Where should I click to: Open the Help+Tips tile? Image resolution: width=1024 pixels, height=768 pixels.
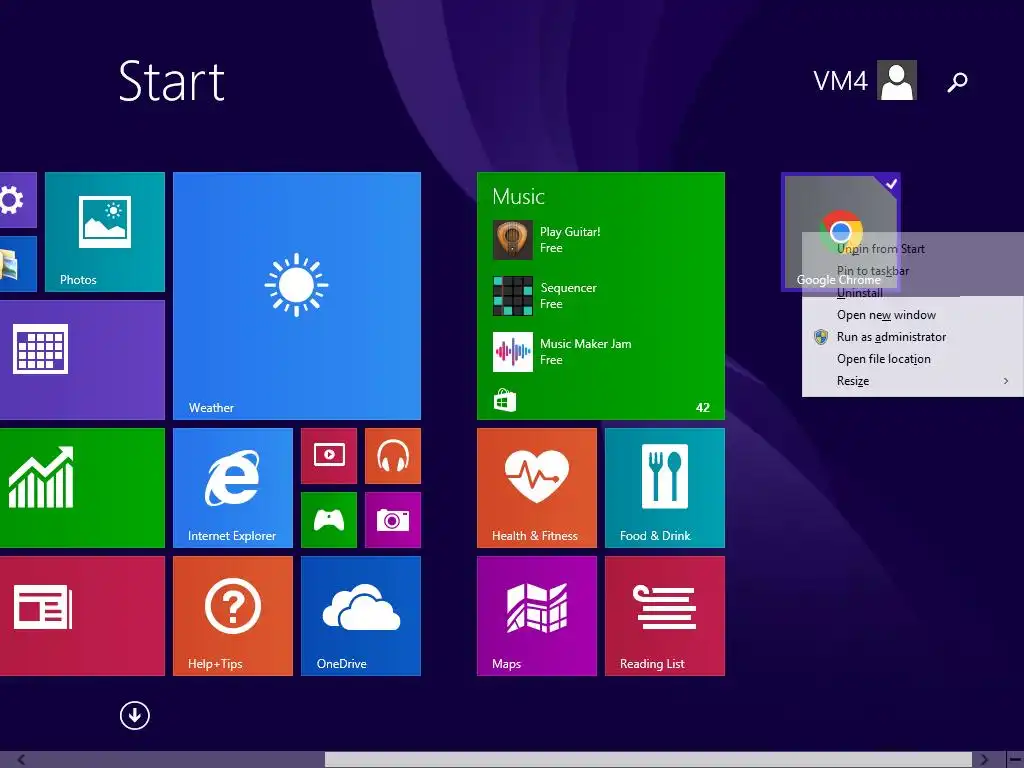(232, 616)
